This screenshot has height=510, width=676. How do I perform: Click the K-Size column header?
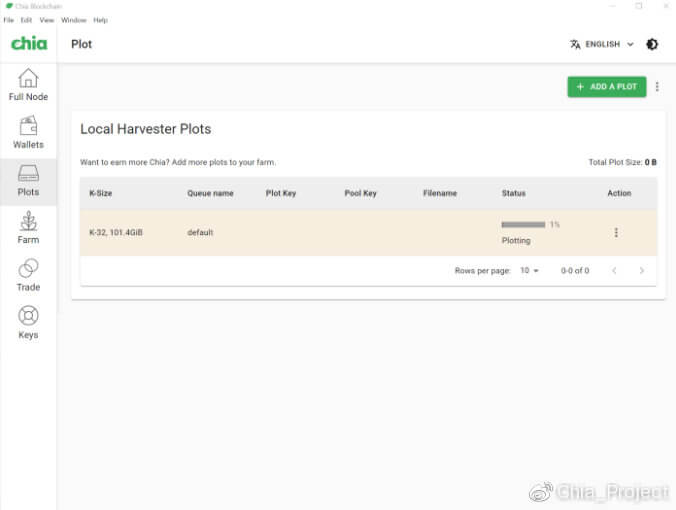(100, 193)
